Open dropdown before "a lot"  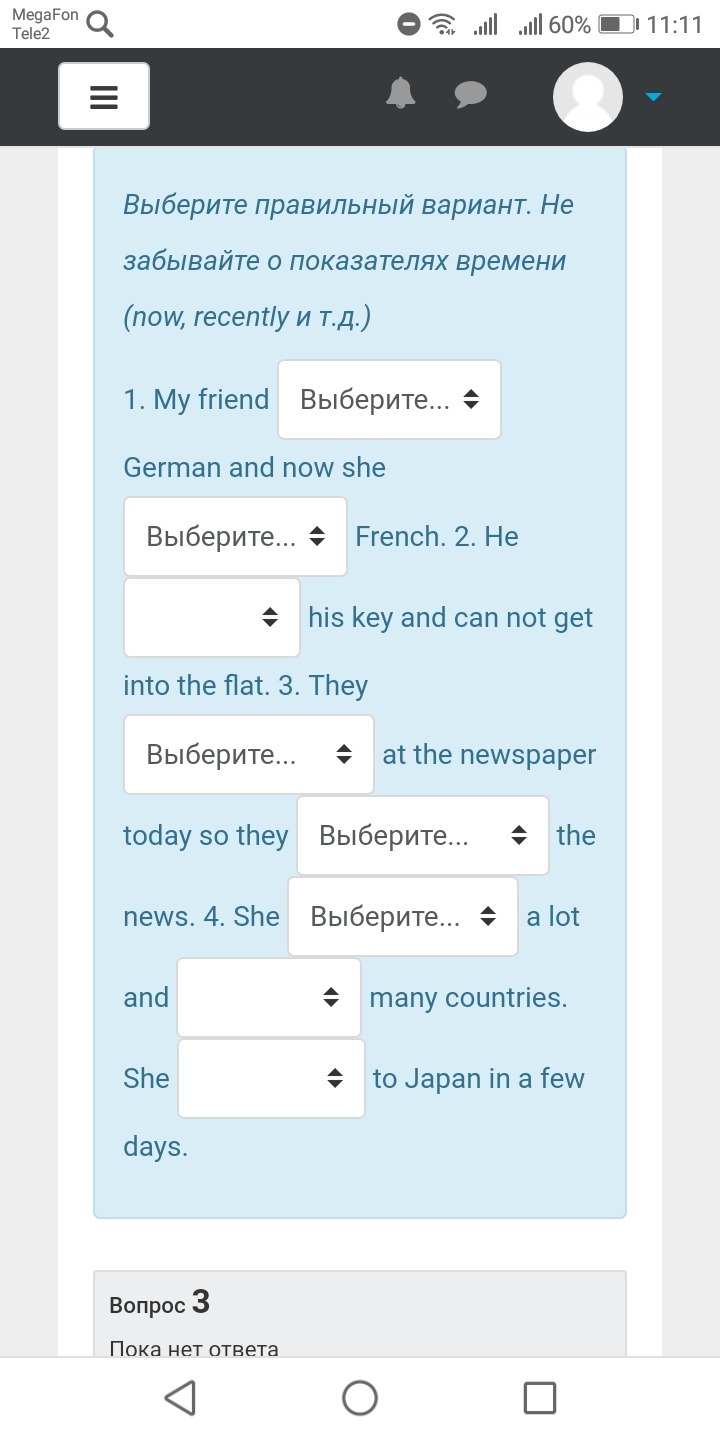[402, 917]
